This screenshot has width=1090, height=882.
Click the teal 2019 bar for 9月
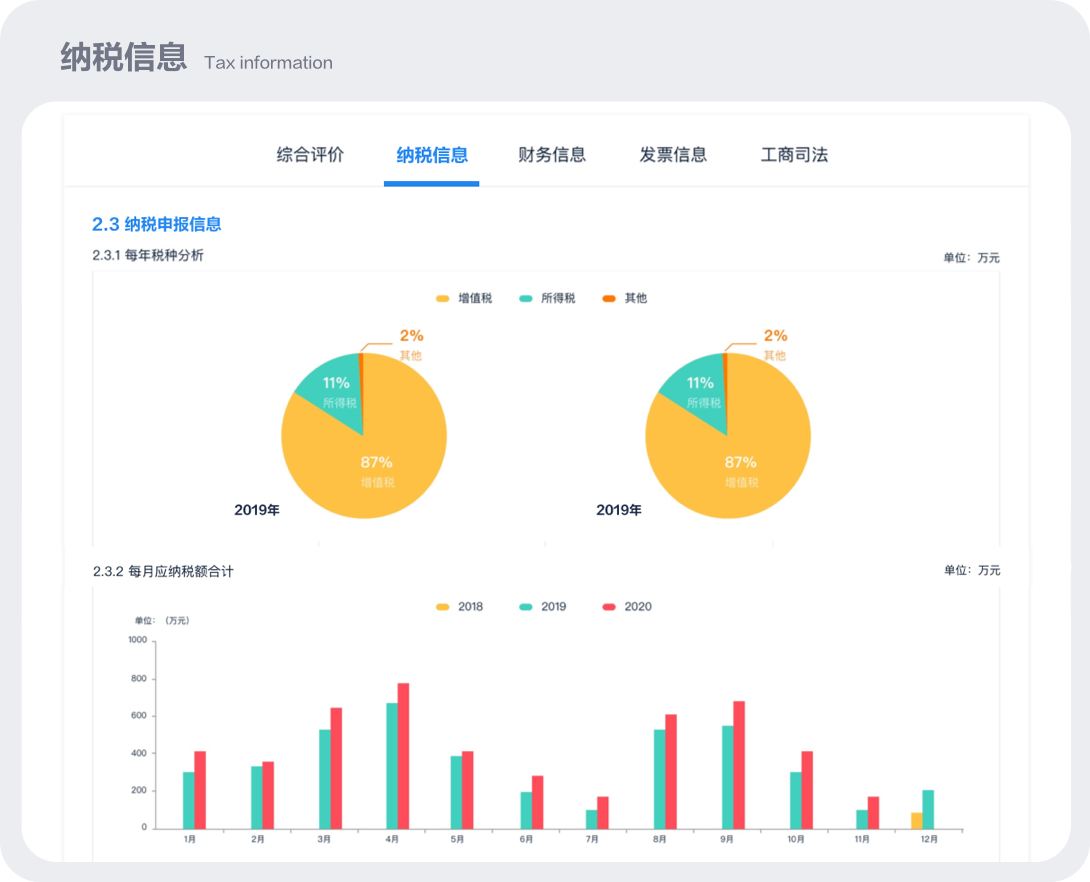(x=727, y=777)
